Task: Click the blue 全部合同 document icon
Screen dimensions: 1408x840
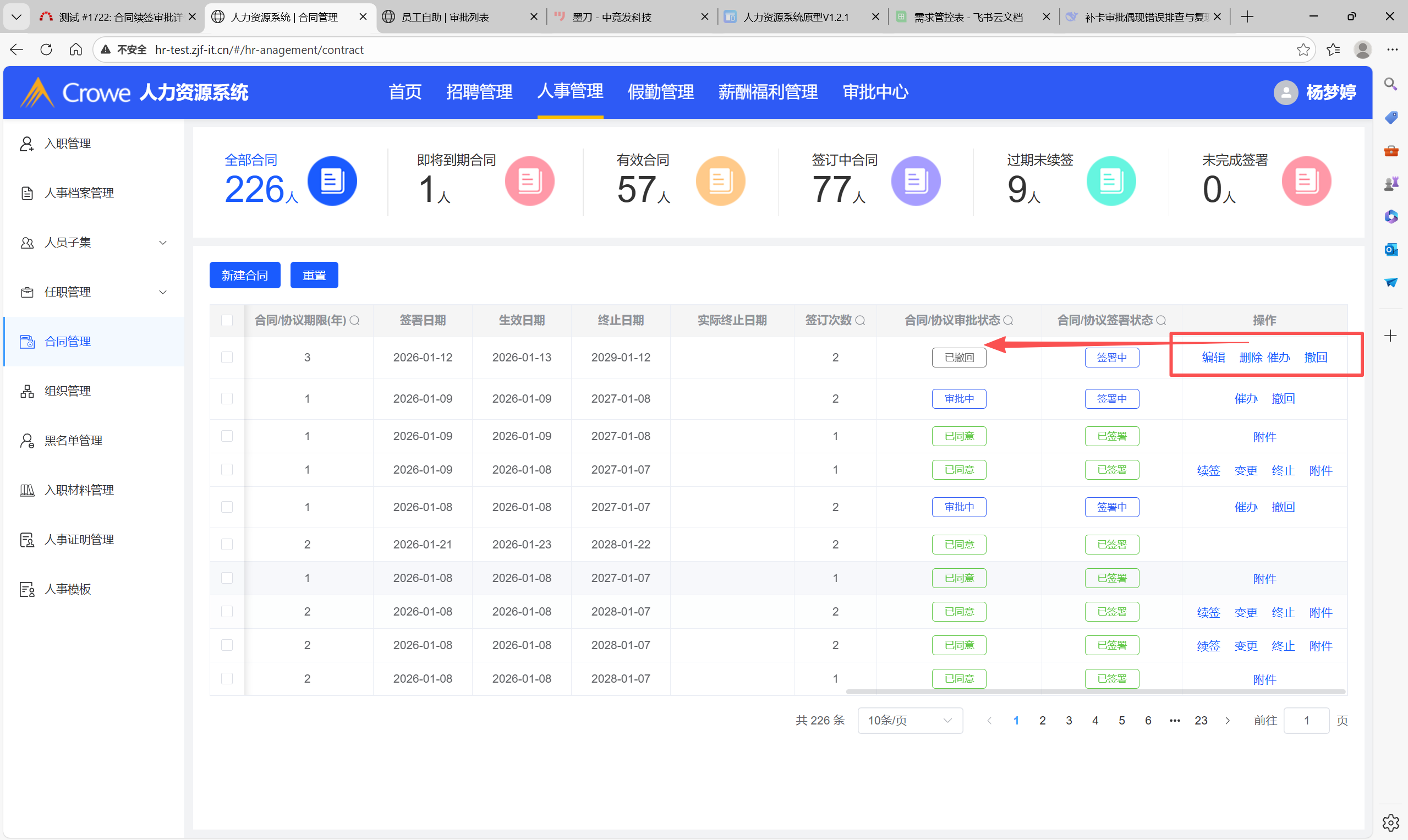Action: pos(332,181)
